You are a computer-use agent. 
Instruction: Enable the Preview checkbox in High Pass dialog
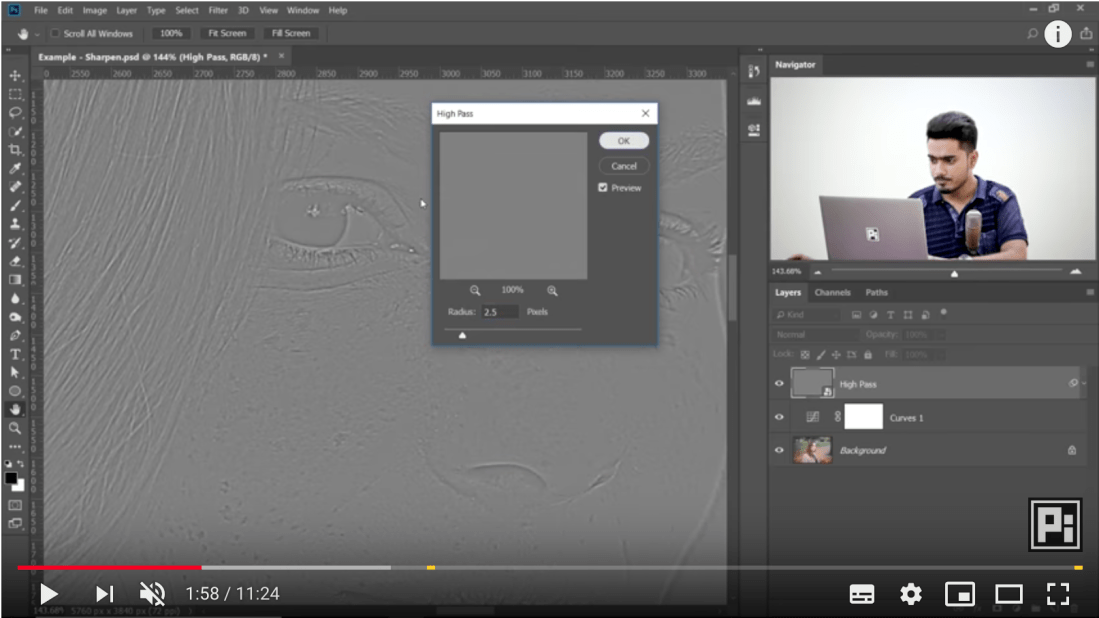coord(602,187)
